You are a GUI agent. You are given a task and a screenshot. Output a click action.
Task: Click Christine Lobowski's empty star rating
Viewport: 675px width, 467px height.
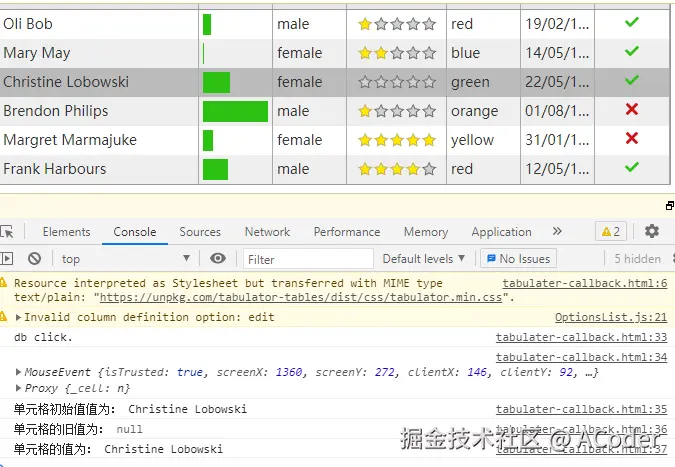click(x=396, y=82)
